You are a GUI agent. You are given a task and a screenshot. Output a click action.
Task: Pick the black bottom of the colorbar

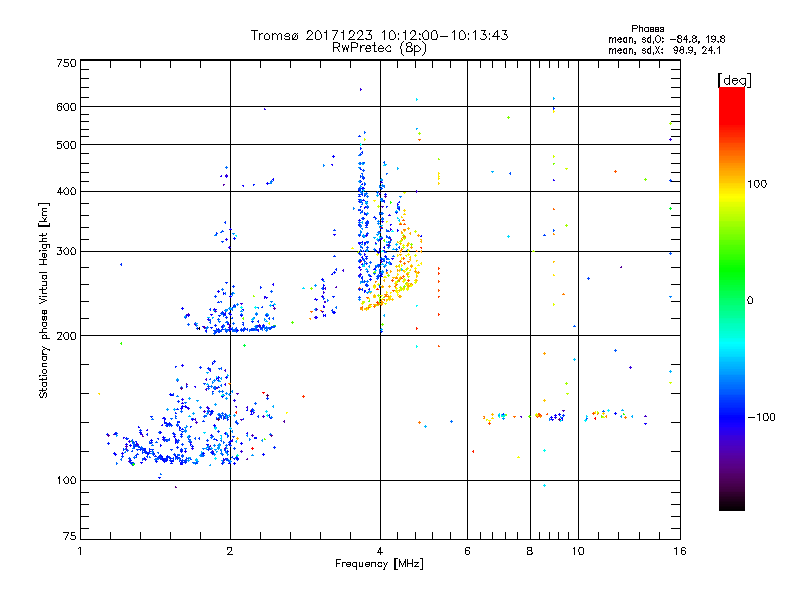coord(732,503)
